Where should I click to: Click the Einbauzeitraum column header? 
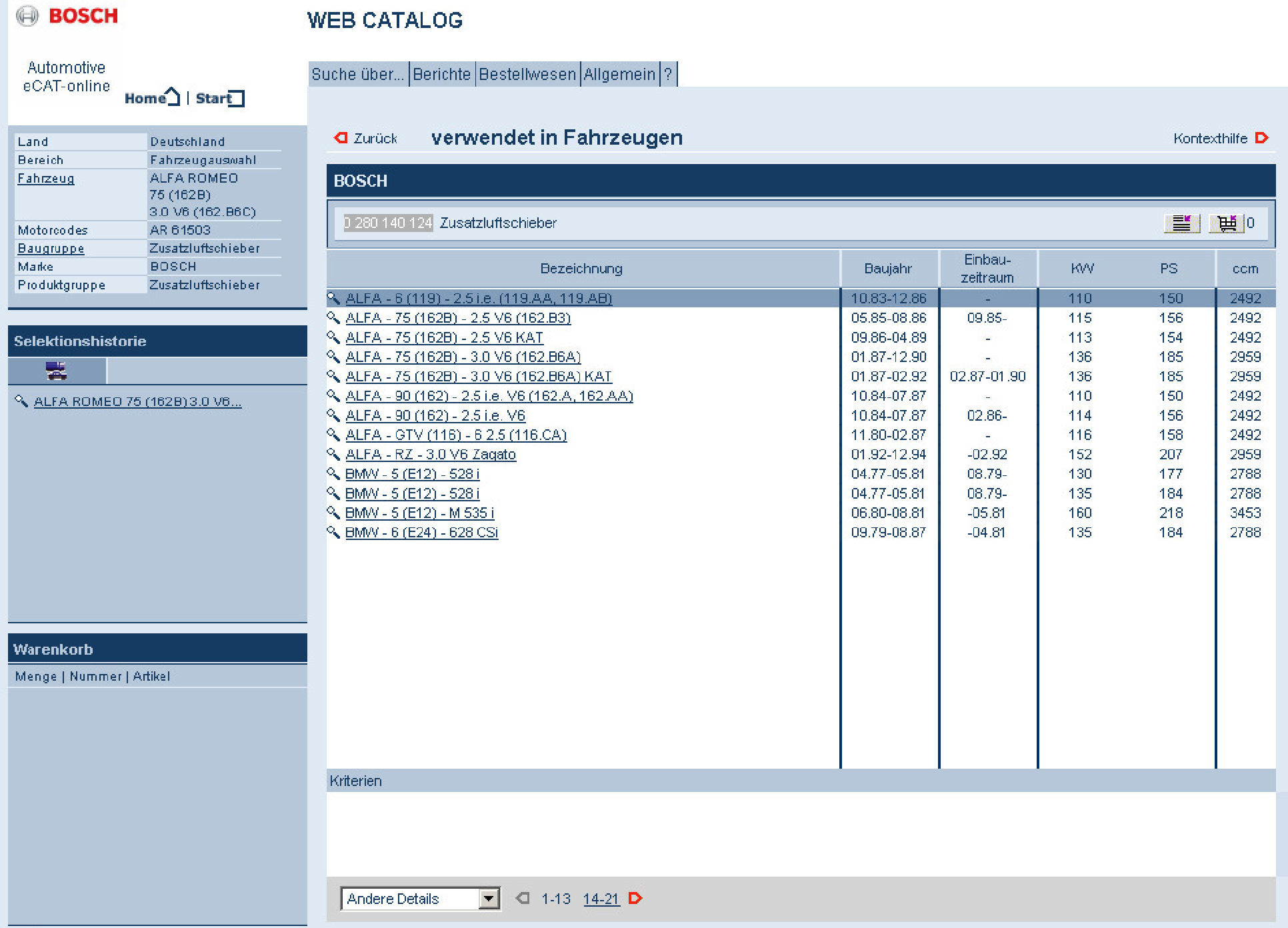987,268
